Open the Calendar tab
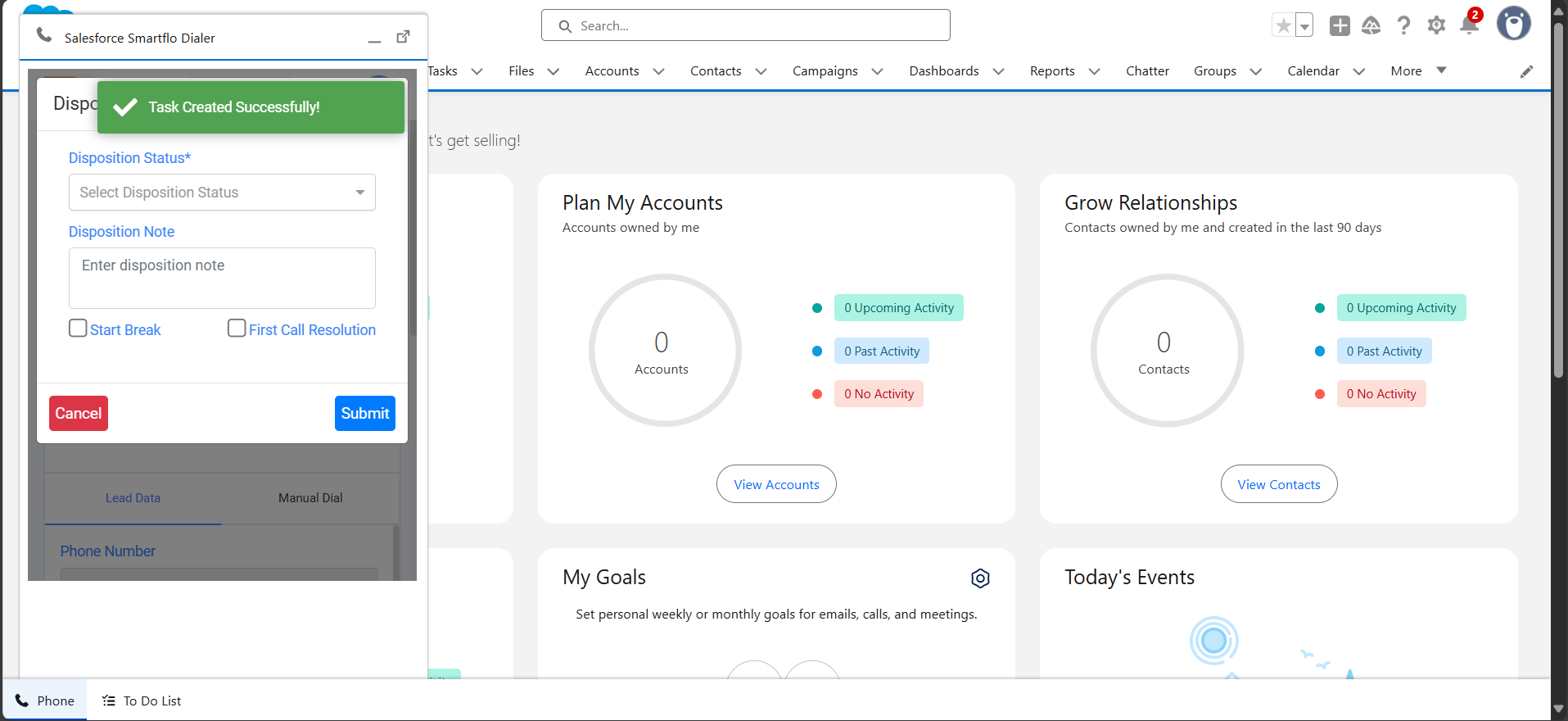The height and width of the screenshot is (721, 1568). tap(1313, 71)
